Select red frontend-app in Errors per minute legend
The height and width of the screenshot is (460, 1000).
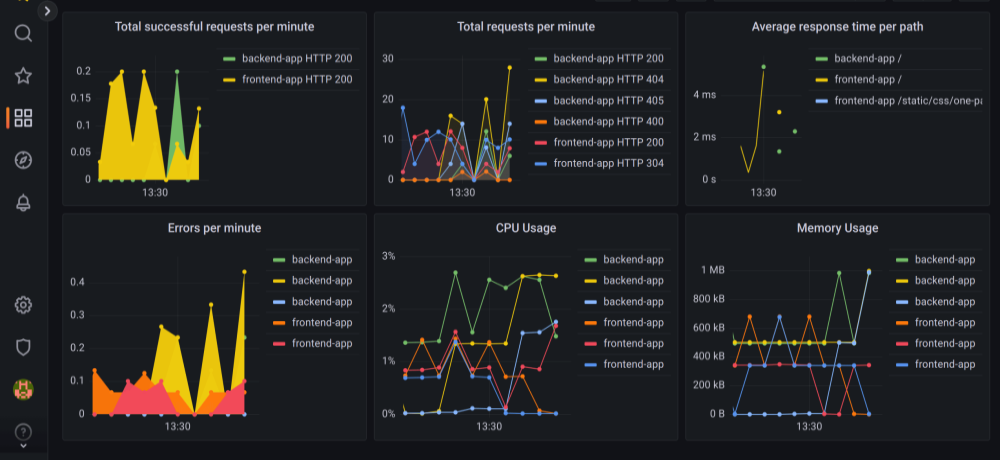click(x=322, y=344)
